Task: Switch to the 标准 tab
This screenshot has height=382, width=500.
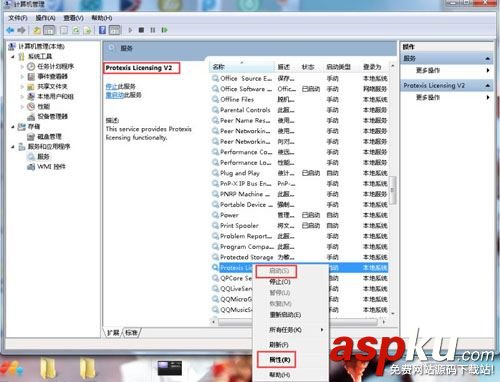Action: (131, 332)
